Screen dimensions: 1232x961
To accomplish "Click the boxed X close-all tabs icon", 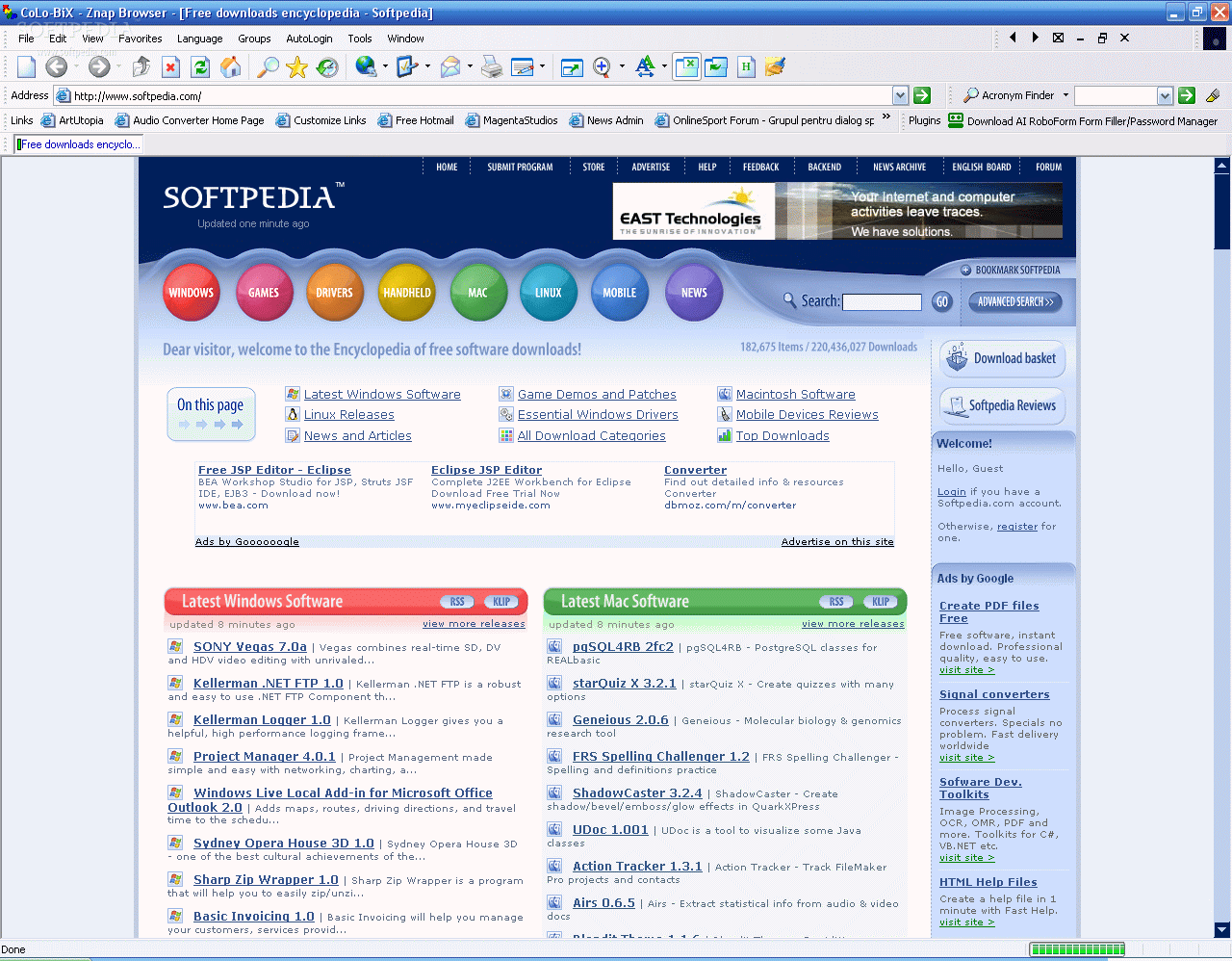I will point(1058,38).
